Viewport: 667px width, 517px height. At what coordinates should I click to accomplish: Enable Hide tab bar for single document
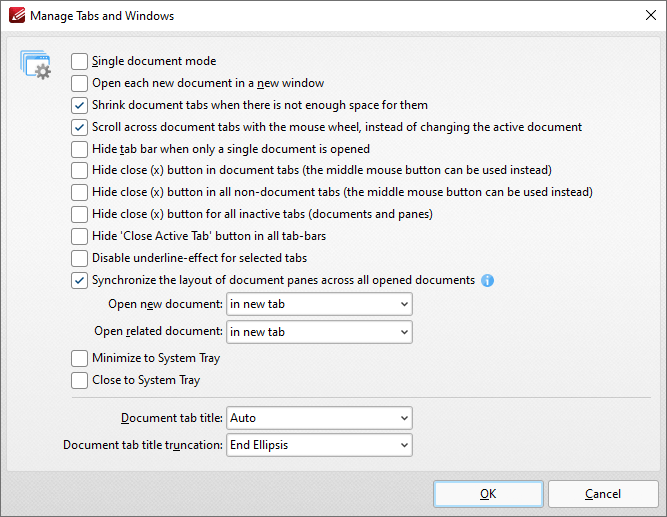[80, 149]
